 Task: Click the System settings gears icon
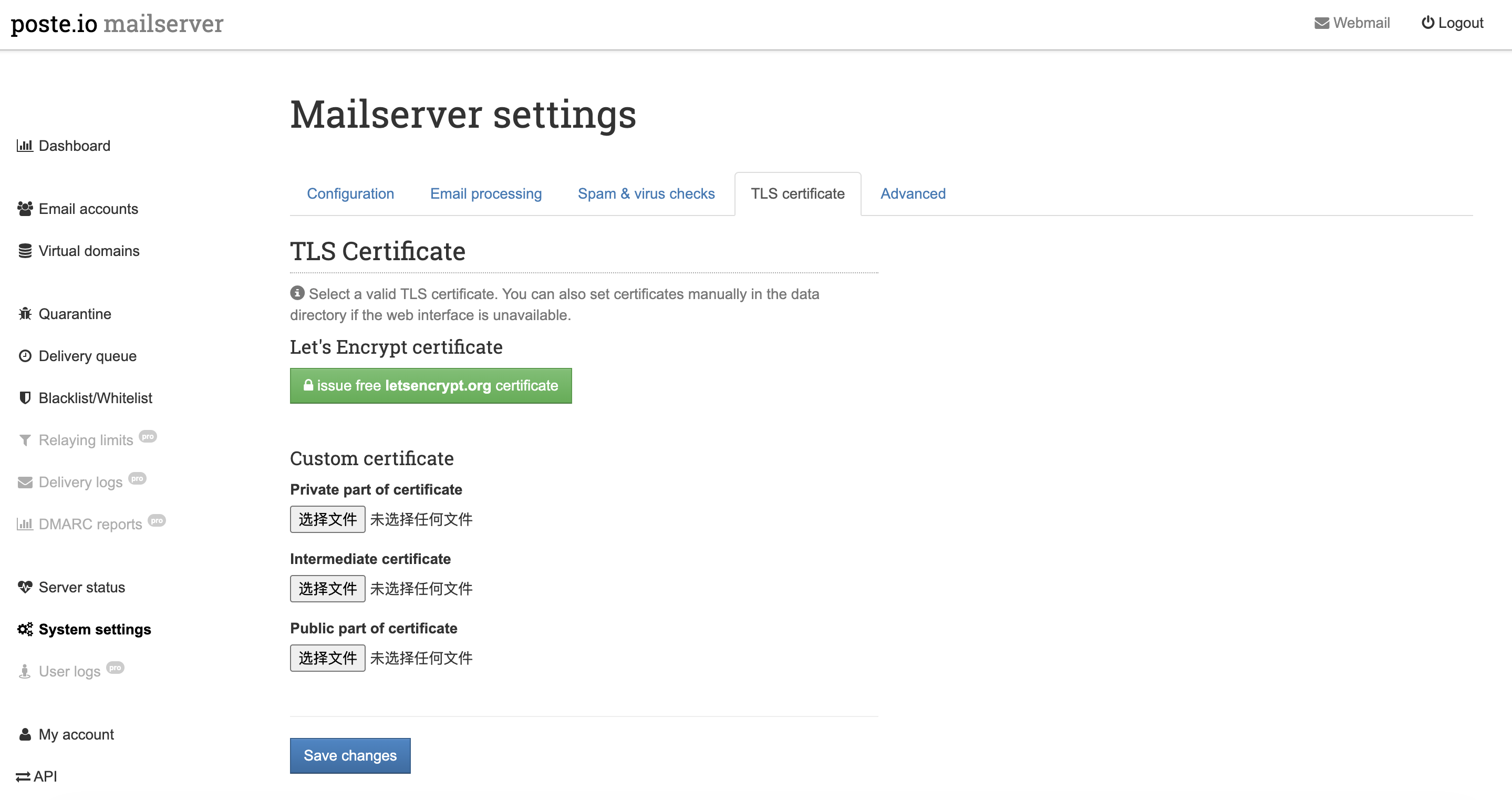click(25, 630)
